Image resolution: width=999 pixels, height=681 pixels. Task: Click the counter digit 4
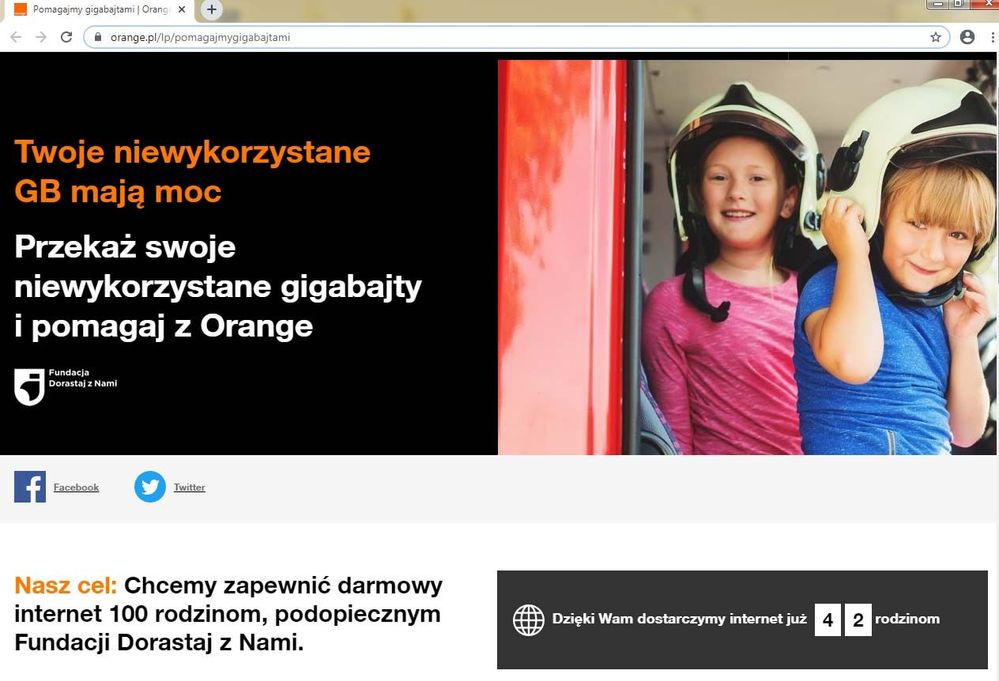pyautogui.click(x=828, y=620)
